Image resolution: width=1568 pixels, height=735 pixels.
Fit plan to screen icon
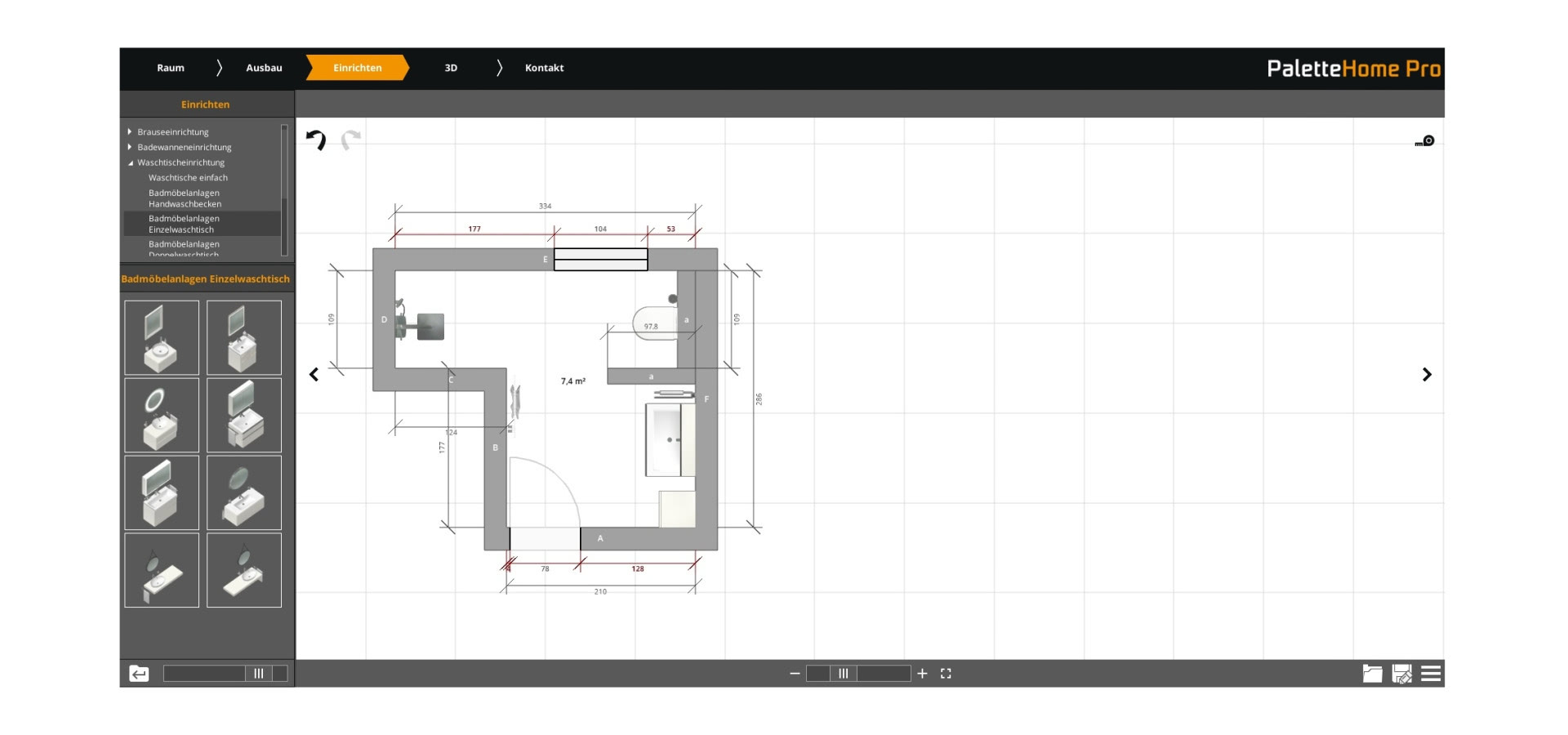click(946, 674)
